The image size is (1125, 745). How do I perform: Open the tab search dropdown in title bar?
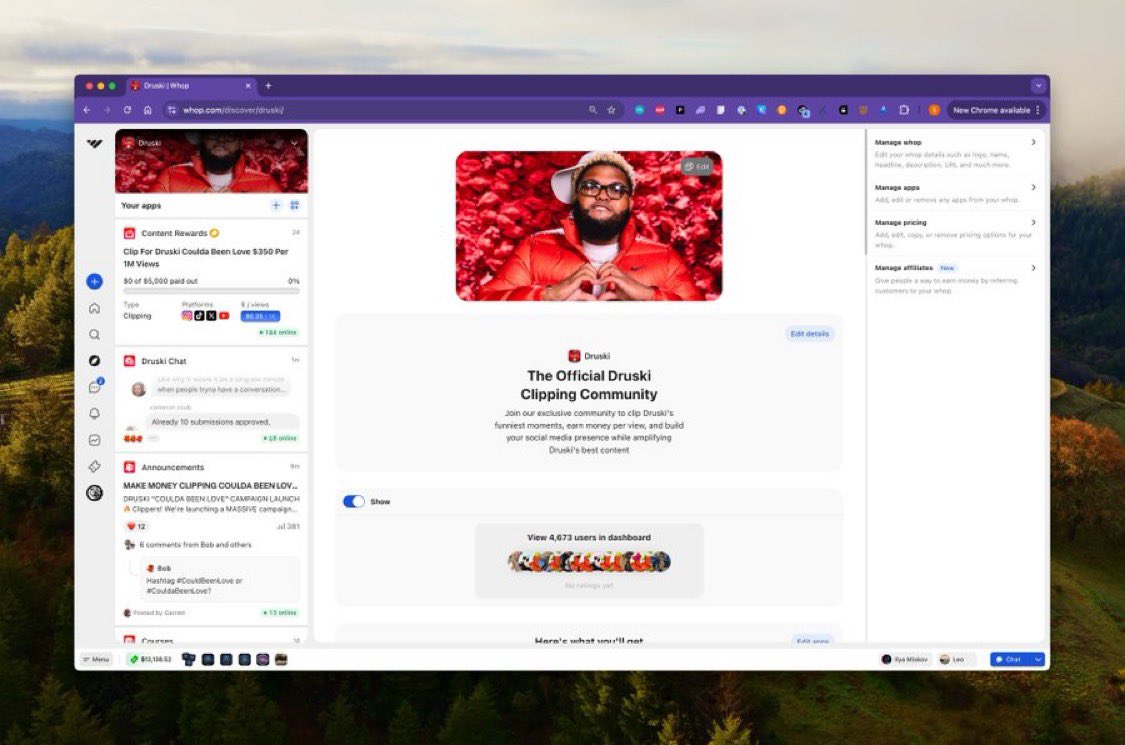click(x=1038, y=85)
